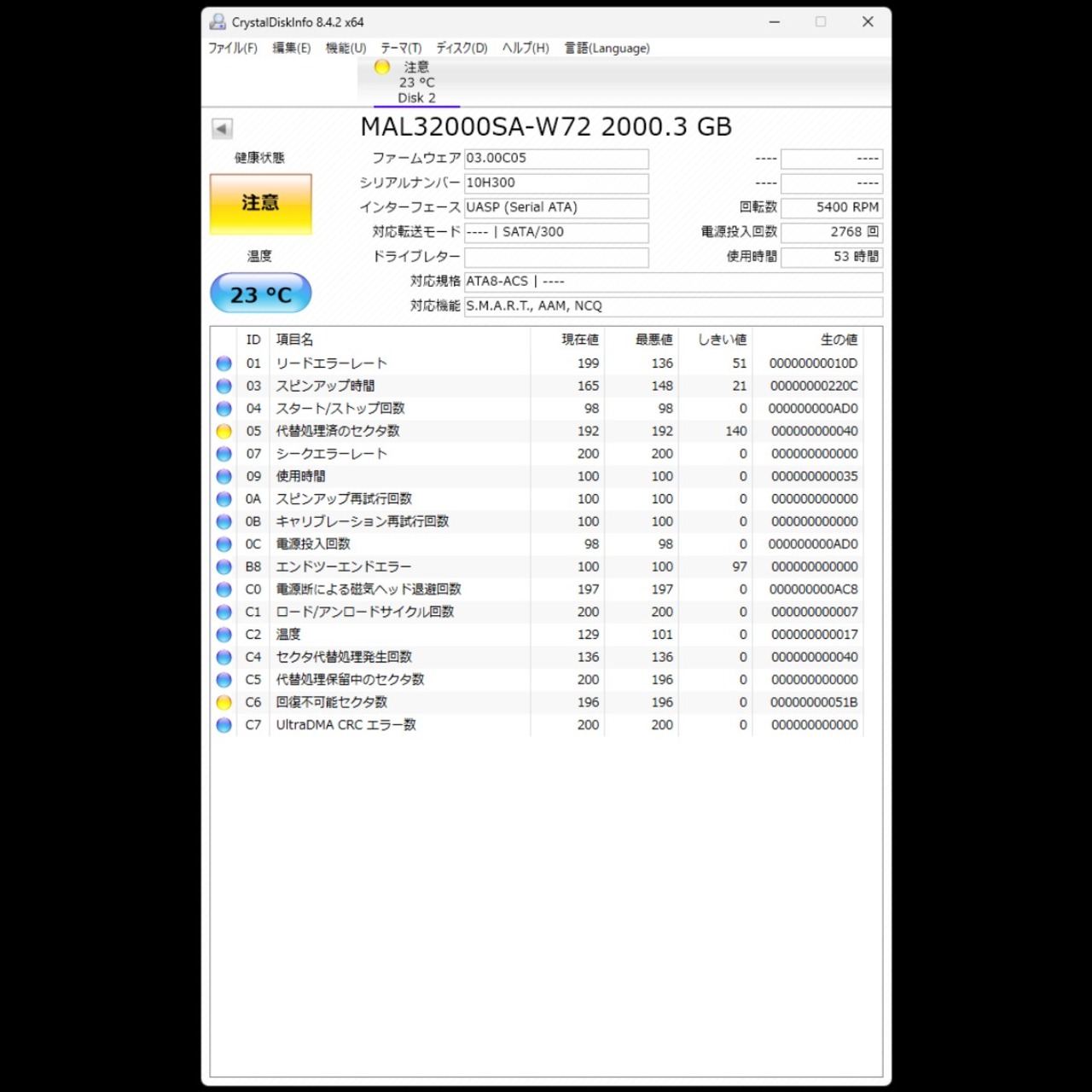Viewport: 1092px width, 1092px height.
Task: Click row name ロード/アンロードサイクル回数
Action: tap(364, 612)
